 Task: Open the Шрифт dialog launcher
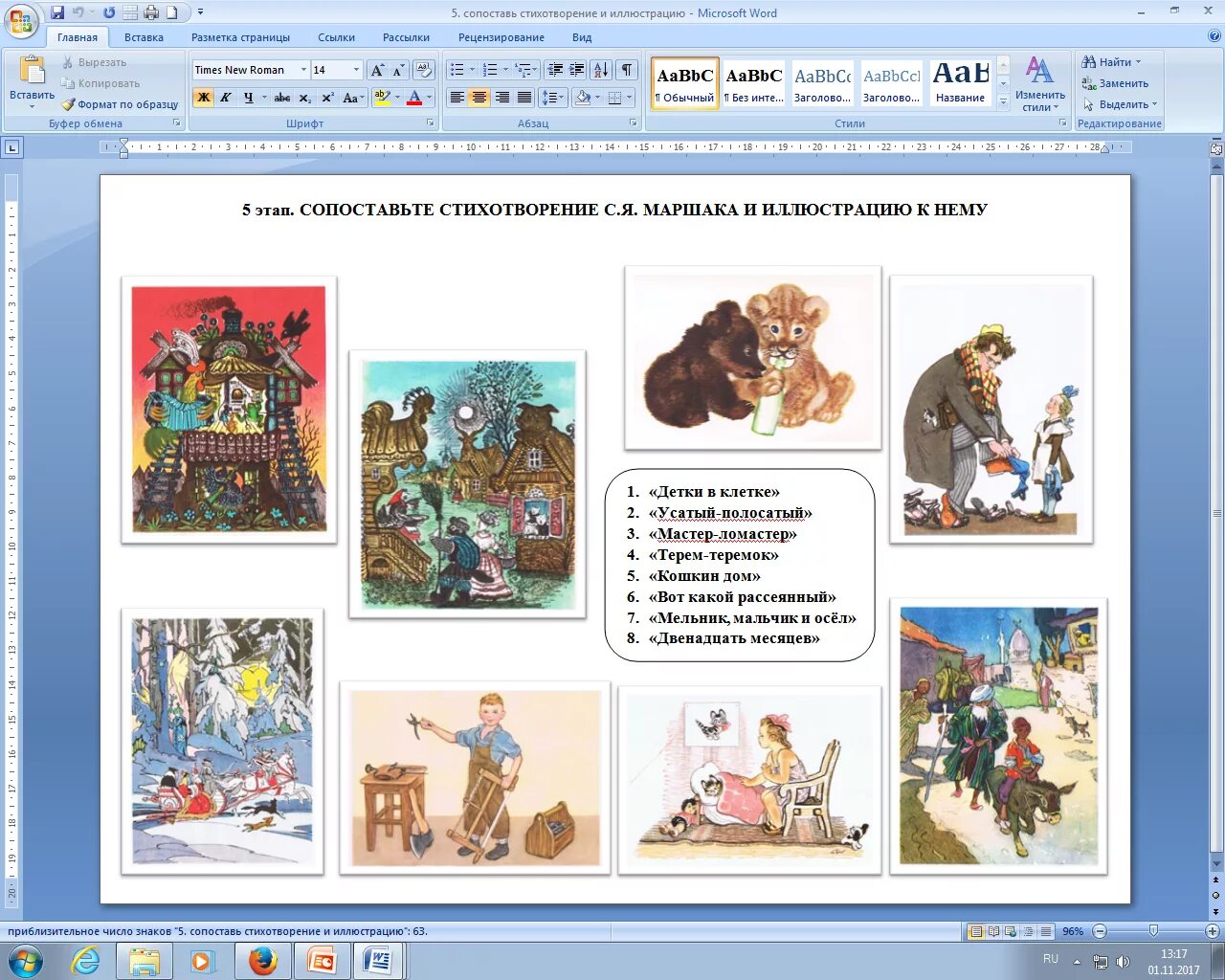point(430,123)
